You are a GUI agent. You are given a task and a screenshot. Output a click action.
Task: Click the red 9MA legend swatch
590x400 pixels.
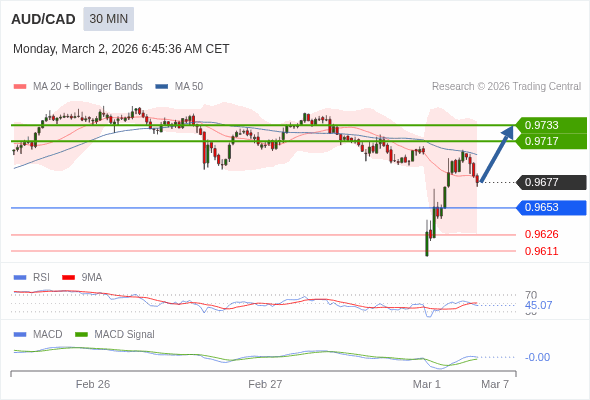pyautogui.click(x=68, y=278)
